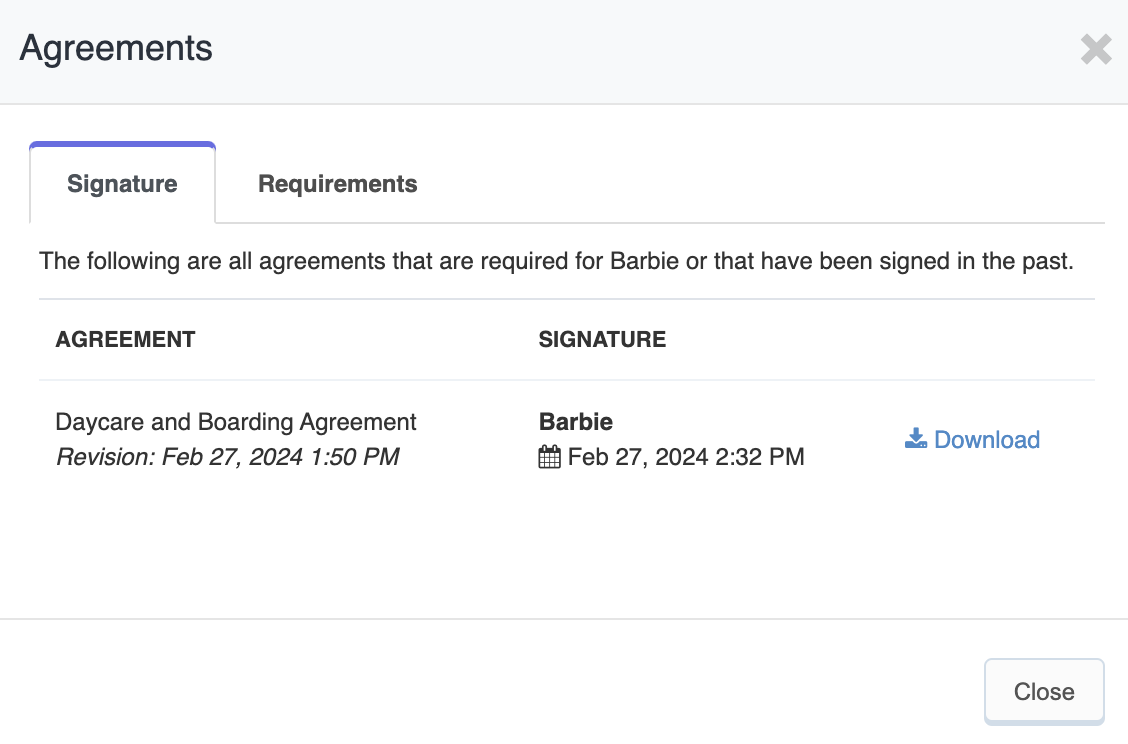Click the Feb 27, 2024 2:32 PM signature date
The width and height of the screenshot is (1128, 744).
click(686, 457)
